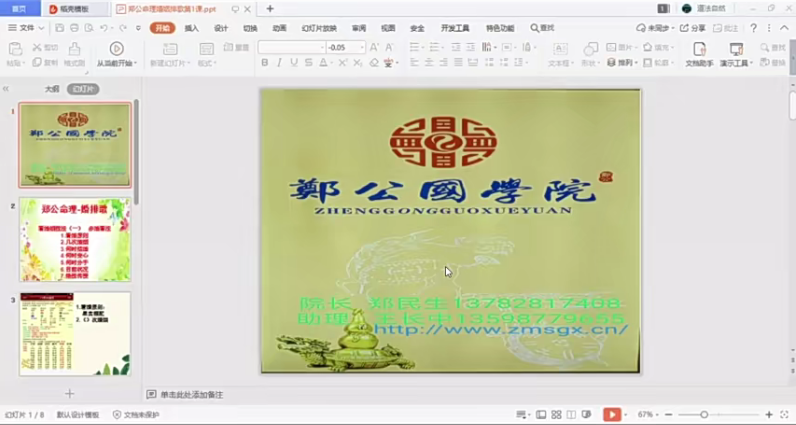Select slide 3 thumbnail
Image resolution: width=796 pixels, height=425 pixels.
pyautogui.click(x=75, y=334)
